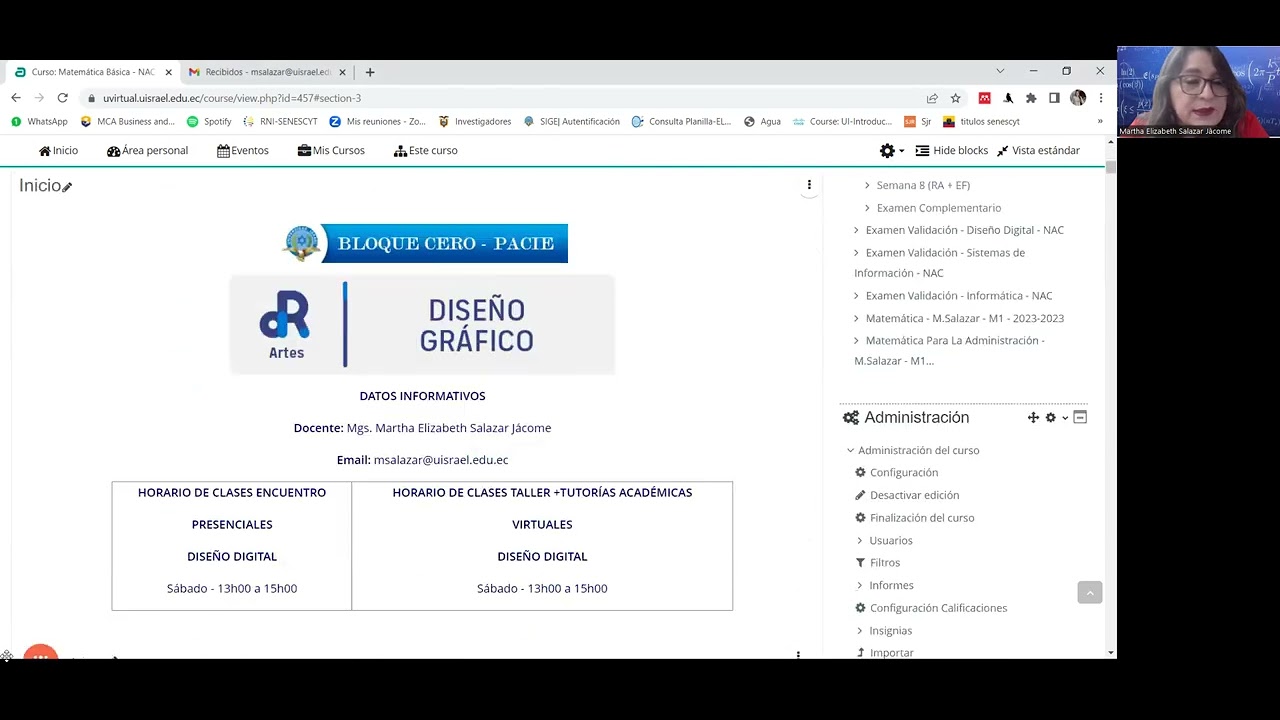This screenshot has height=720, width=1280.
Task: Click the Inicio menu item
Action: pos(58,150)
